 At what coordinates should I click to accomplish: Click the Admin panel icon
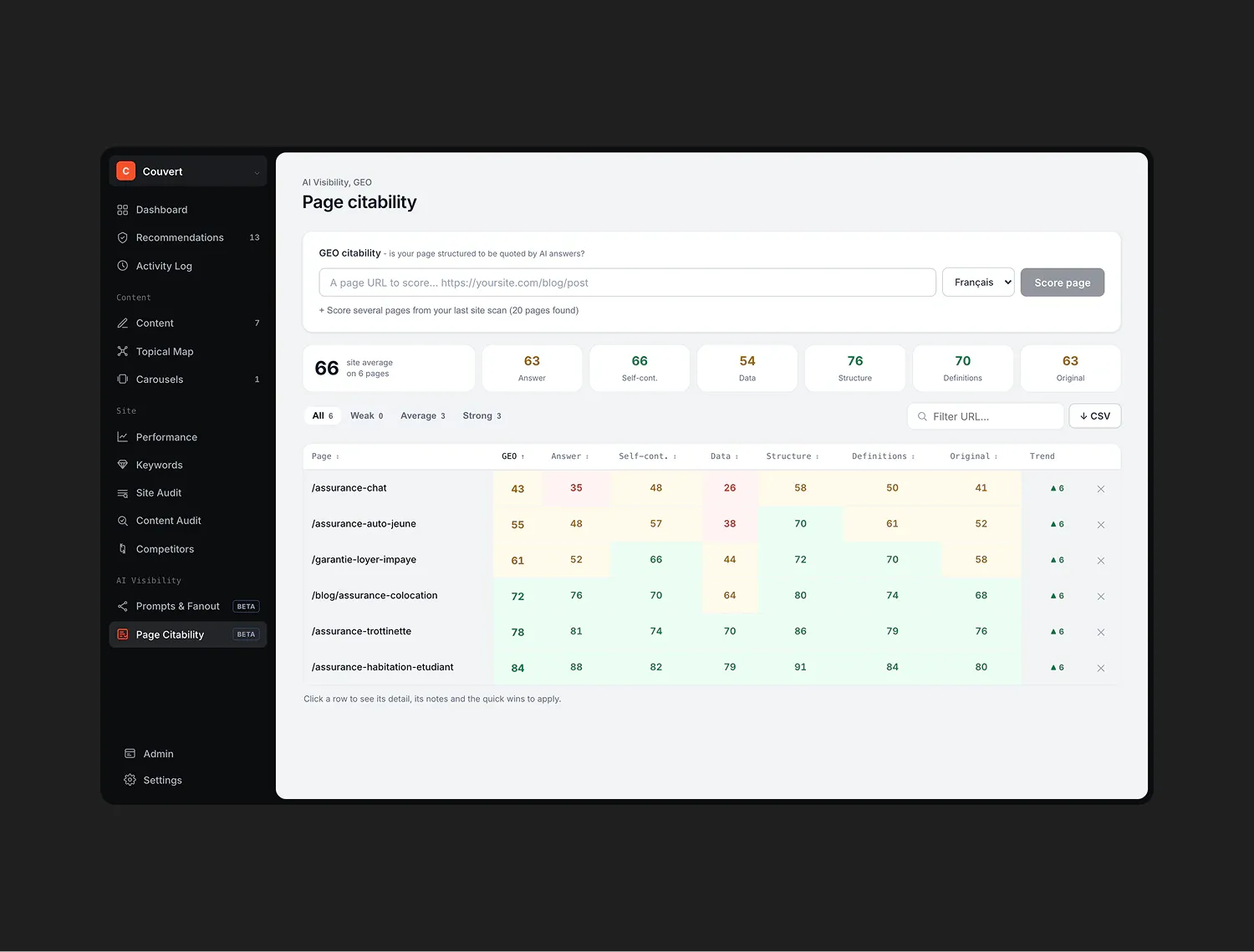(130, 754)
